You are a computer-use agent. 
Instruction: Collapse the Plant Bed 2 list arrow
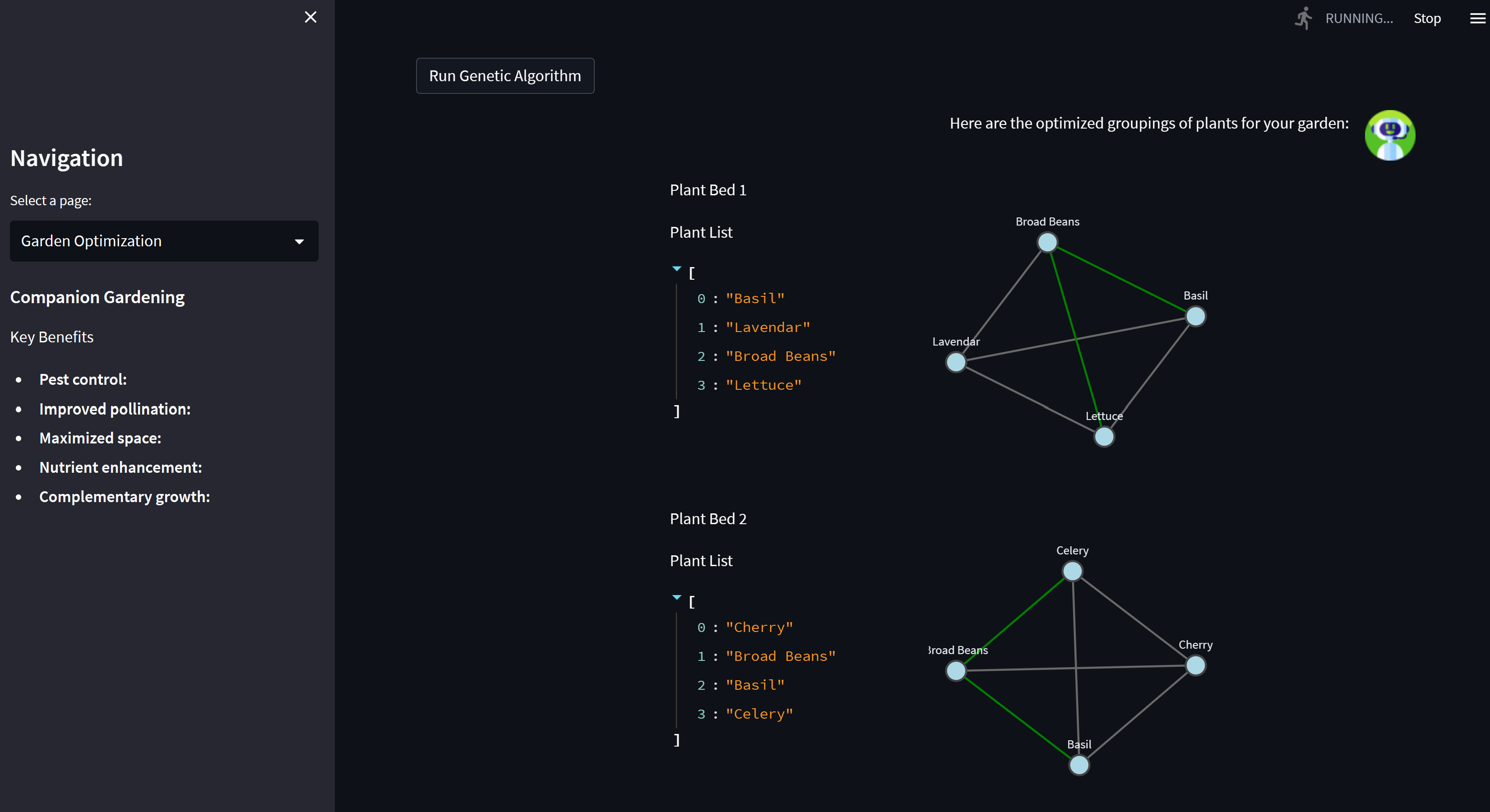[676, 597]
